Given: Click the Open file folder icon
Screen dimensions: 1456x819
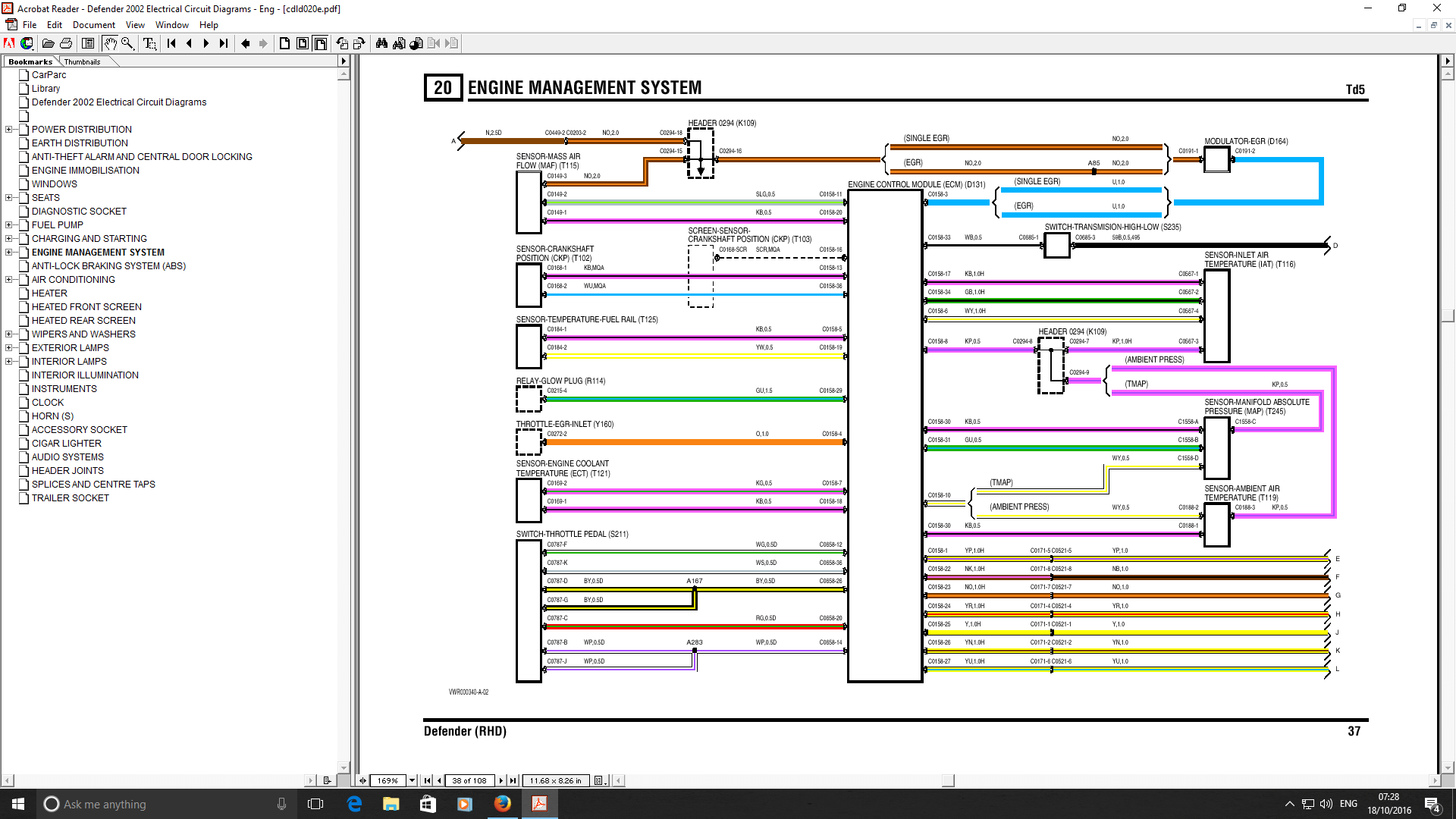Looking at the screenshot, I should [x=48, y=43].
